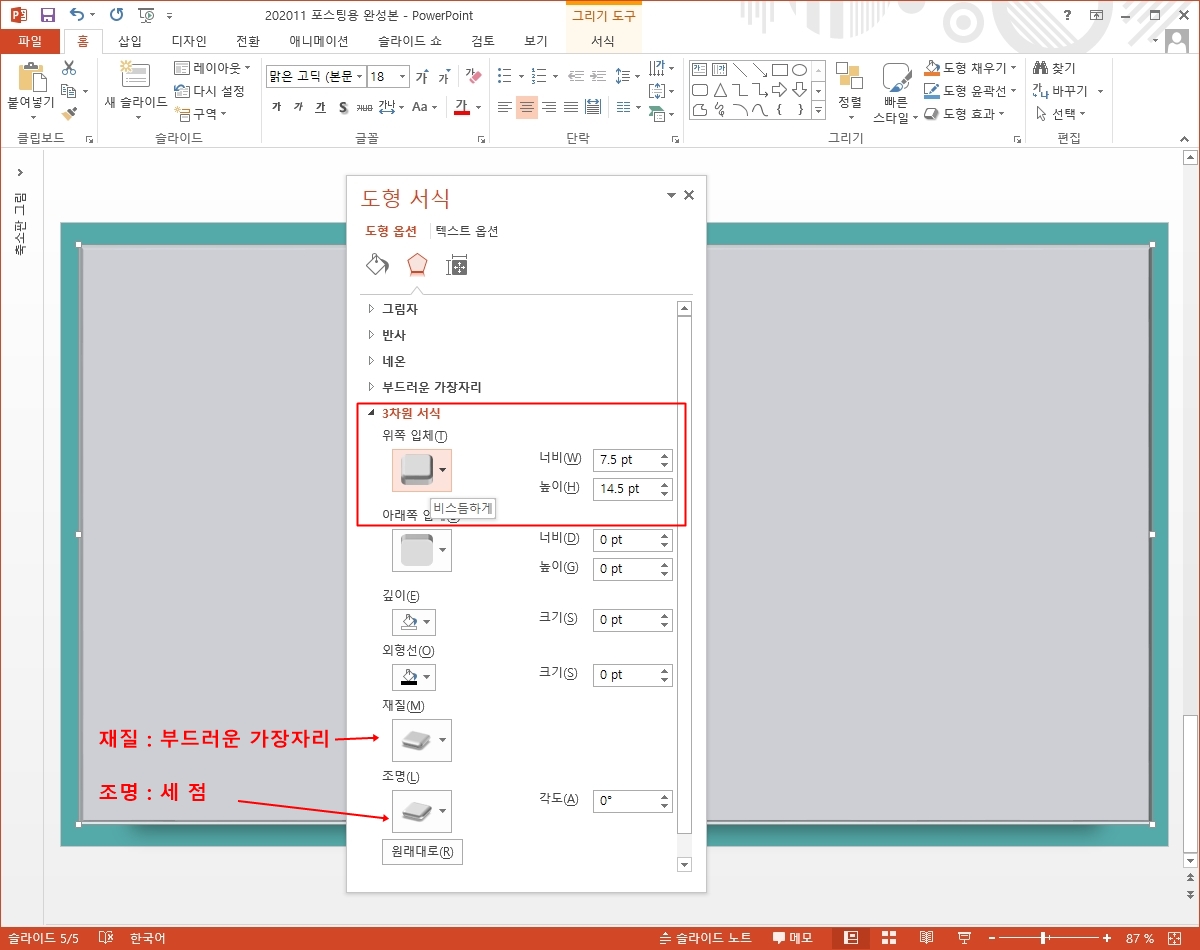
Task: Click the Paste (붙여넣기) icon
Action: click(x=31, y=78)
